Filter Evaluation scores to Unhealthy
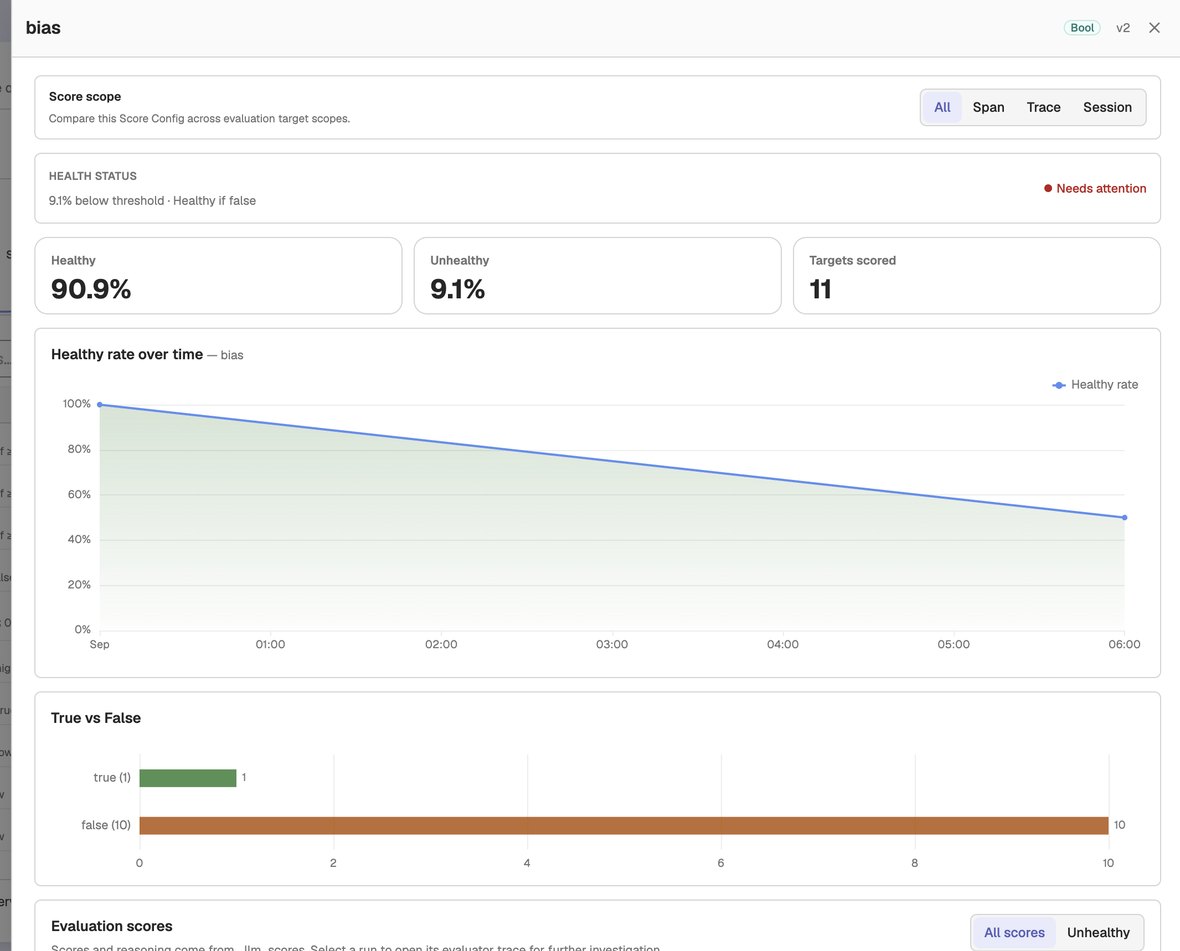This screenshot has height=951, width=1180. tap(1098, 932)
